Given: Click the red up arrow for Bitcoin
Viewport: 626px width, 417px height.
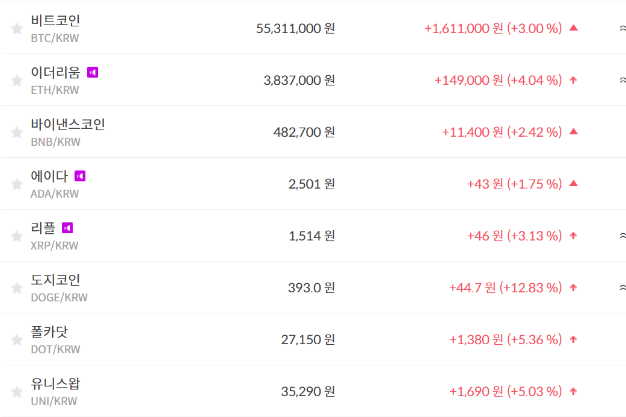Looking at the screenshot, I should pyautogui.click(x=574, y=28).
